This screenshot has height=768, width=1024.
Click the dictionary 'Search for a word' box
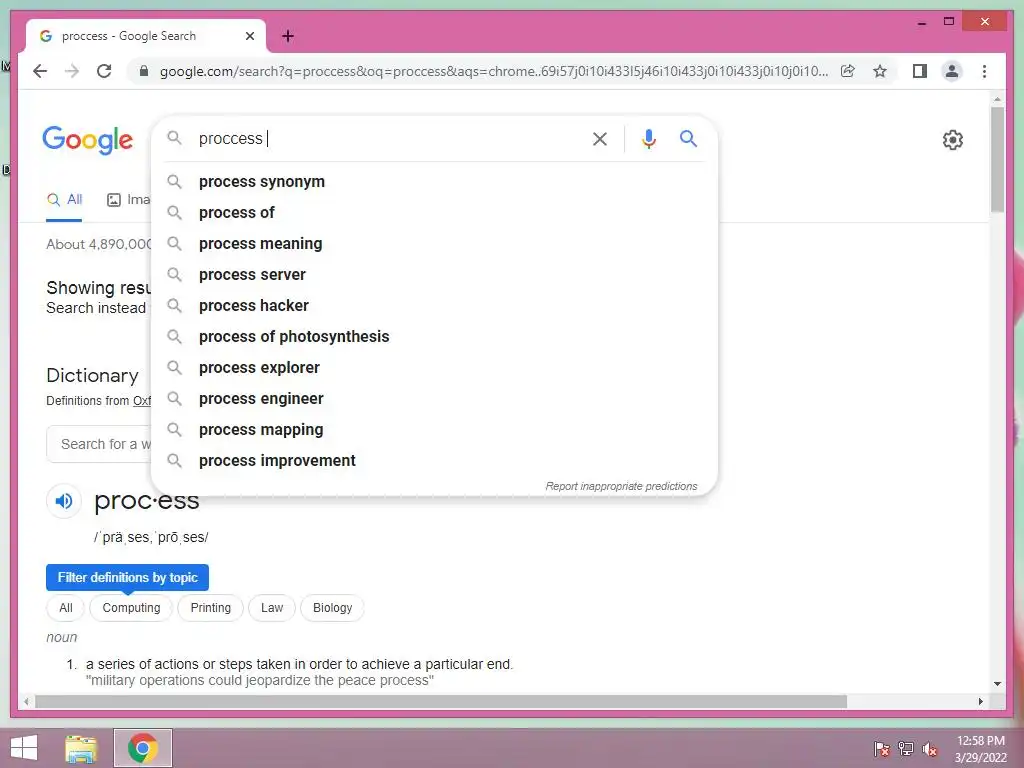pos(99,444)
